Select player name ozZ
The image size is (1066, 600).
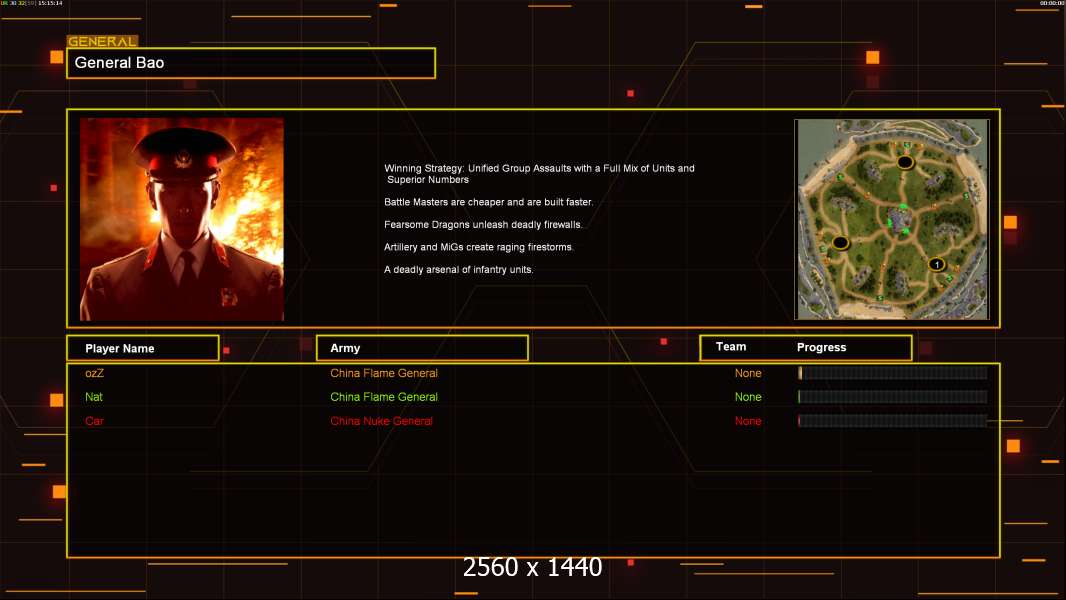(94, 373)
